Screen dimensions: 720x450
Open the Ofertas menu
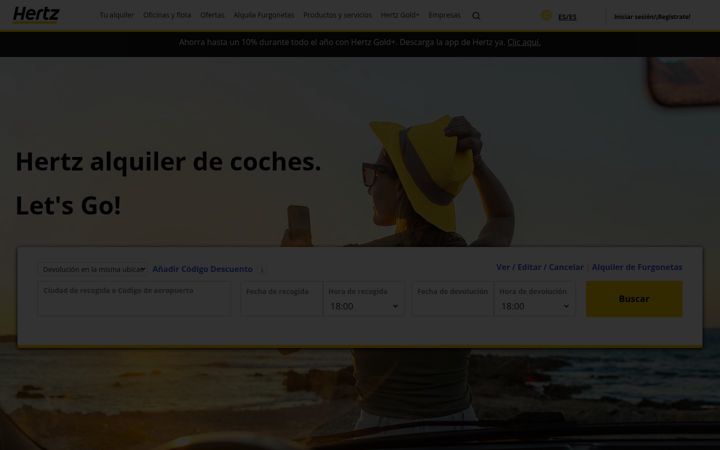coord(212,15)
